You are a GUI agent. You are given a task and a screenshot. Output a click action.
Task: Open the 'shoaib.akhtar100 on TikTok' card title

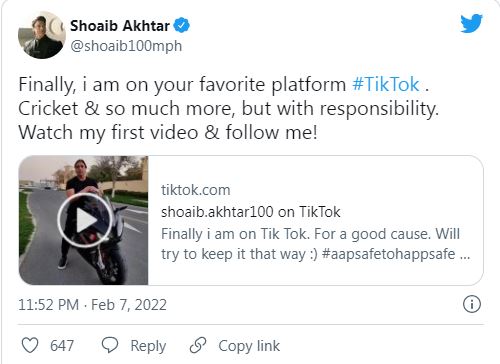pos(251,212)
